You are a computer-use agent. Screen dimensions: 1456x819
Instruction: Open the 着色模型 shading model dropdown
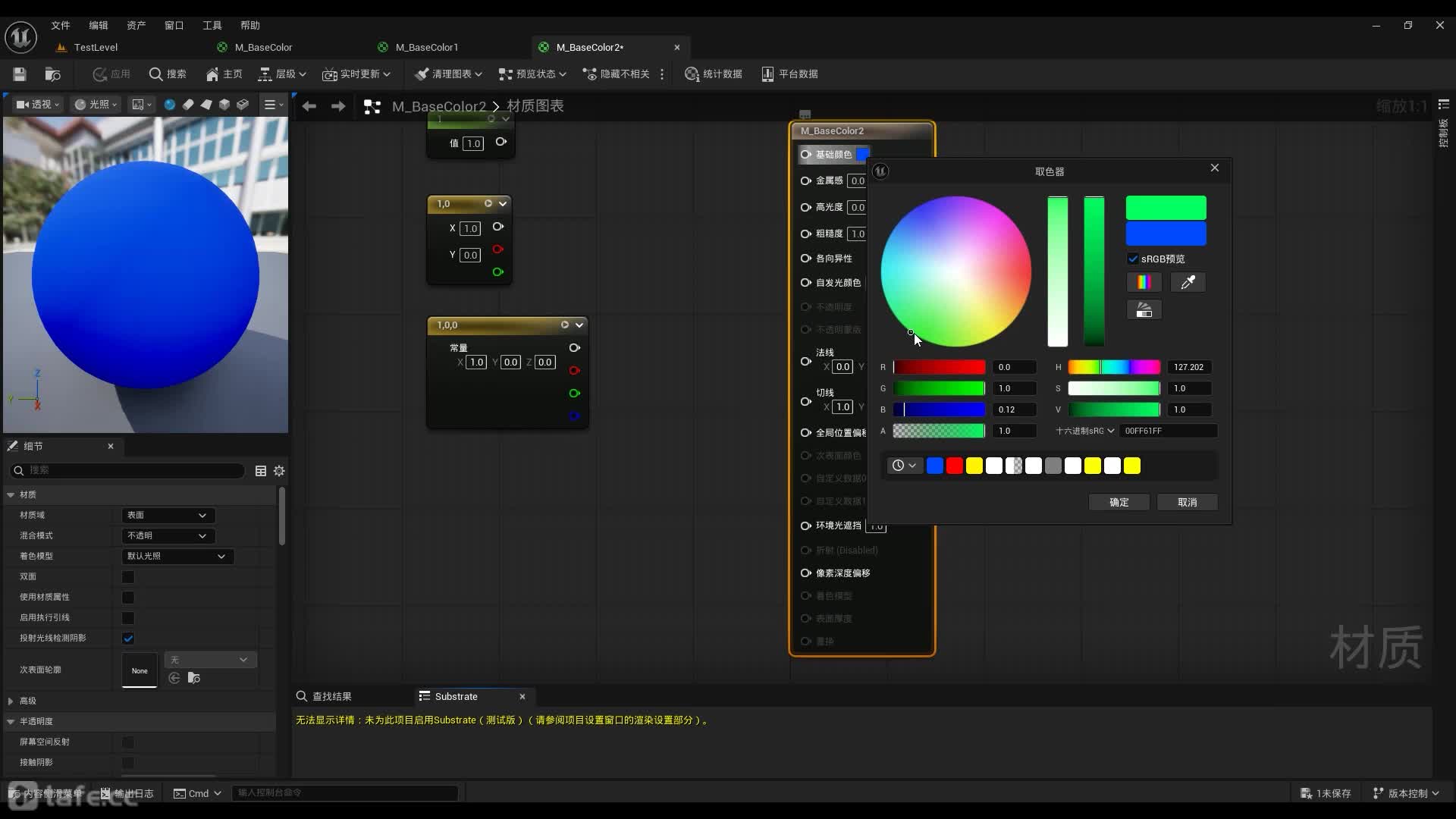[177, 557]
